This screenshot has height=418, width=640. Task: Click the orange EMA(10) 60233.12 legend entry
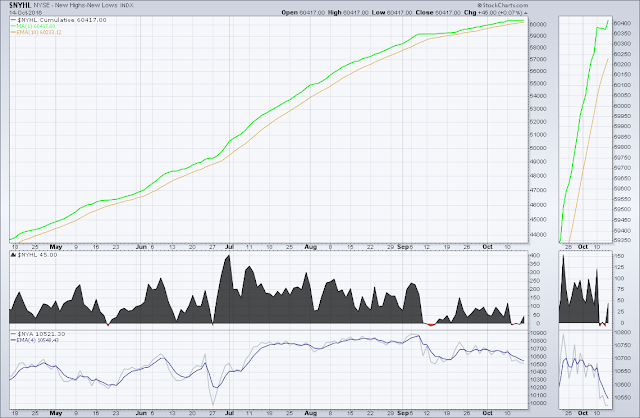click(36, 32)
